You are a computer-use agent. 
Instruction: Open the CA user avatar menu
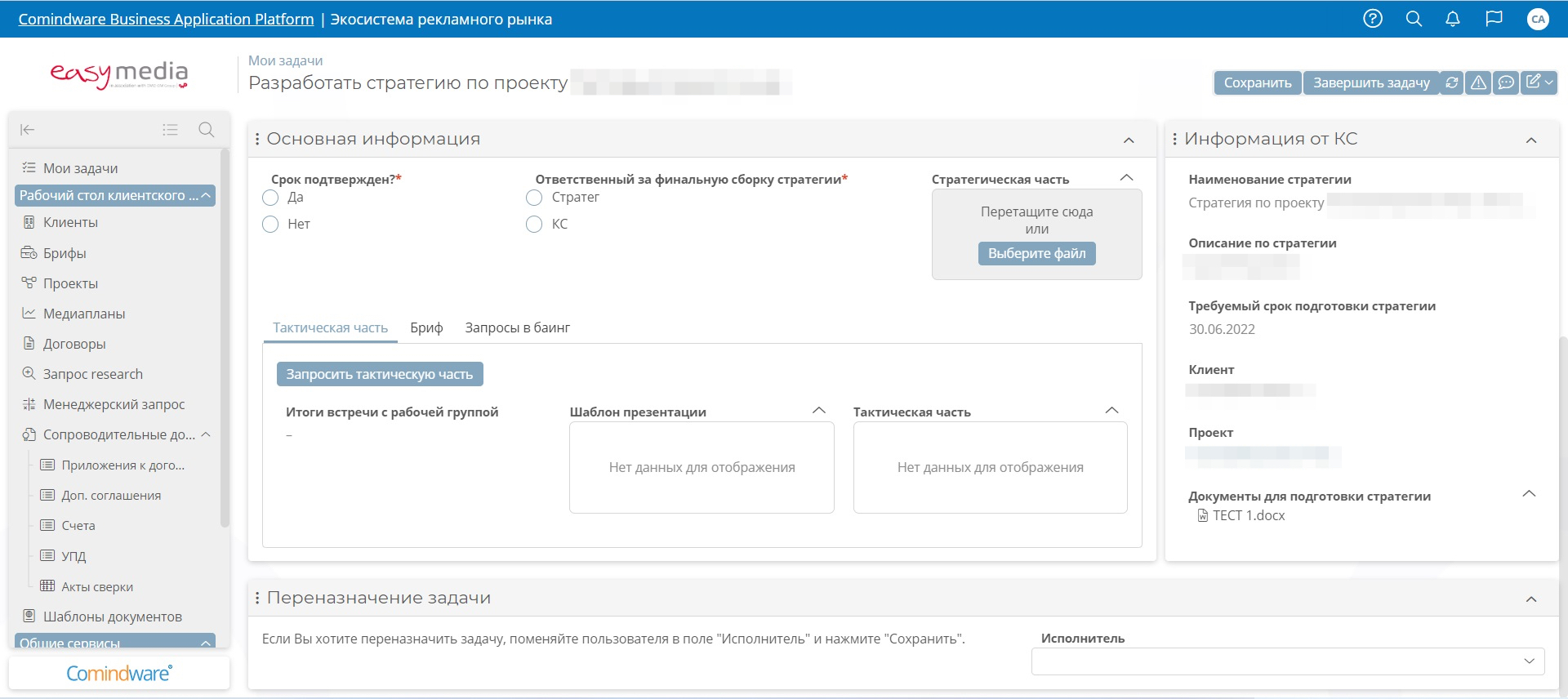tap(1538, 19)
